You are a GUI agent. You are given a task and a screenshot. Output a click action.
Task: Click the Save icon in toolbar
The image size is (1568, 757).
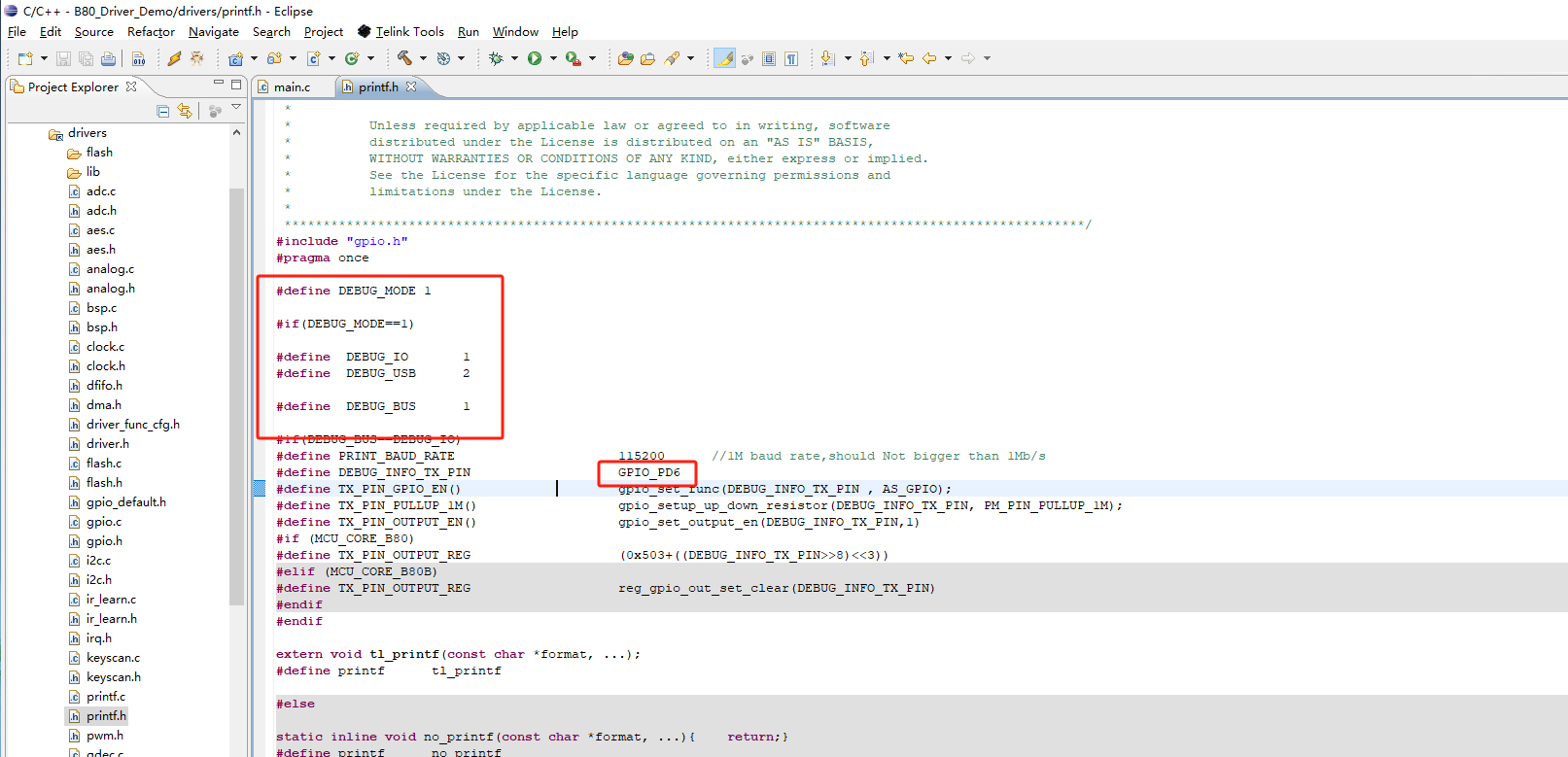point(63,58)
